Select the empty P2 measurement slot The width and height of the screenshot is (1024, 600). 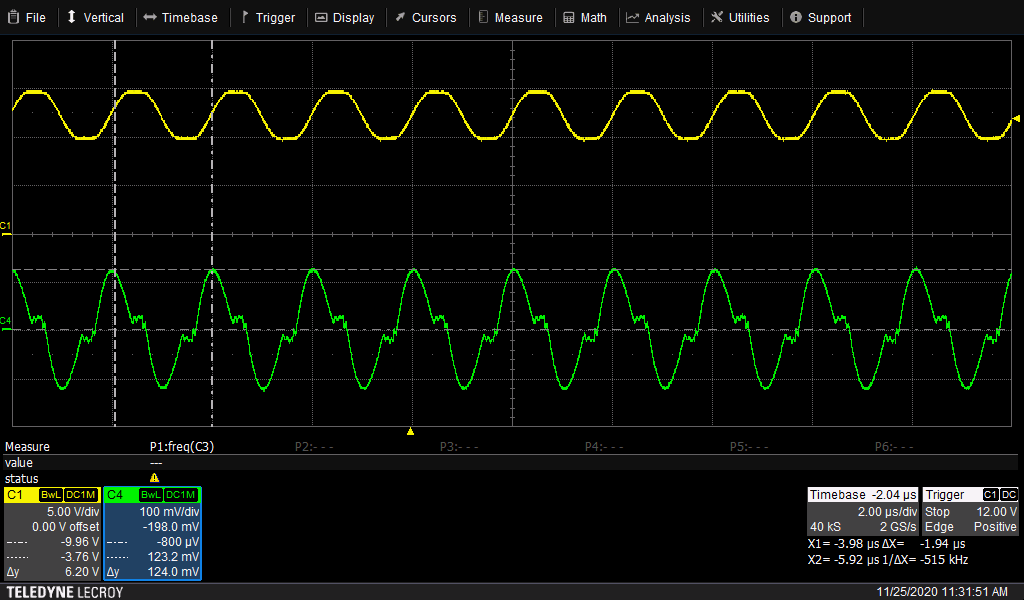coord(314,447)
